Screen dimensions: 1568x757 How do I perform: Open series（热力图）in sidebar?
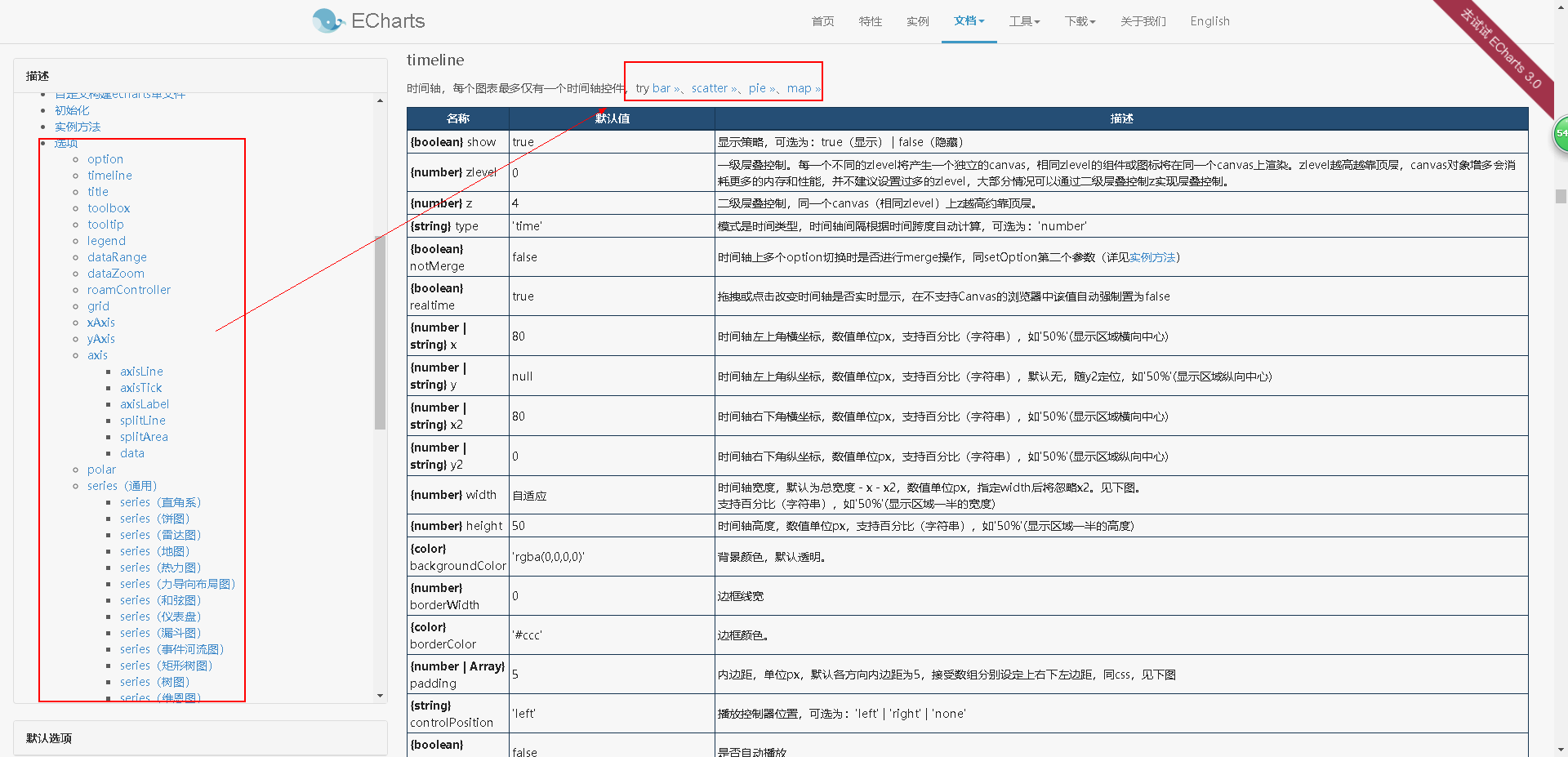tap(160, 568)
